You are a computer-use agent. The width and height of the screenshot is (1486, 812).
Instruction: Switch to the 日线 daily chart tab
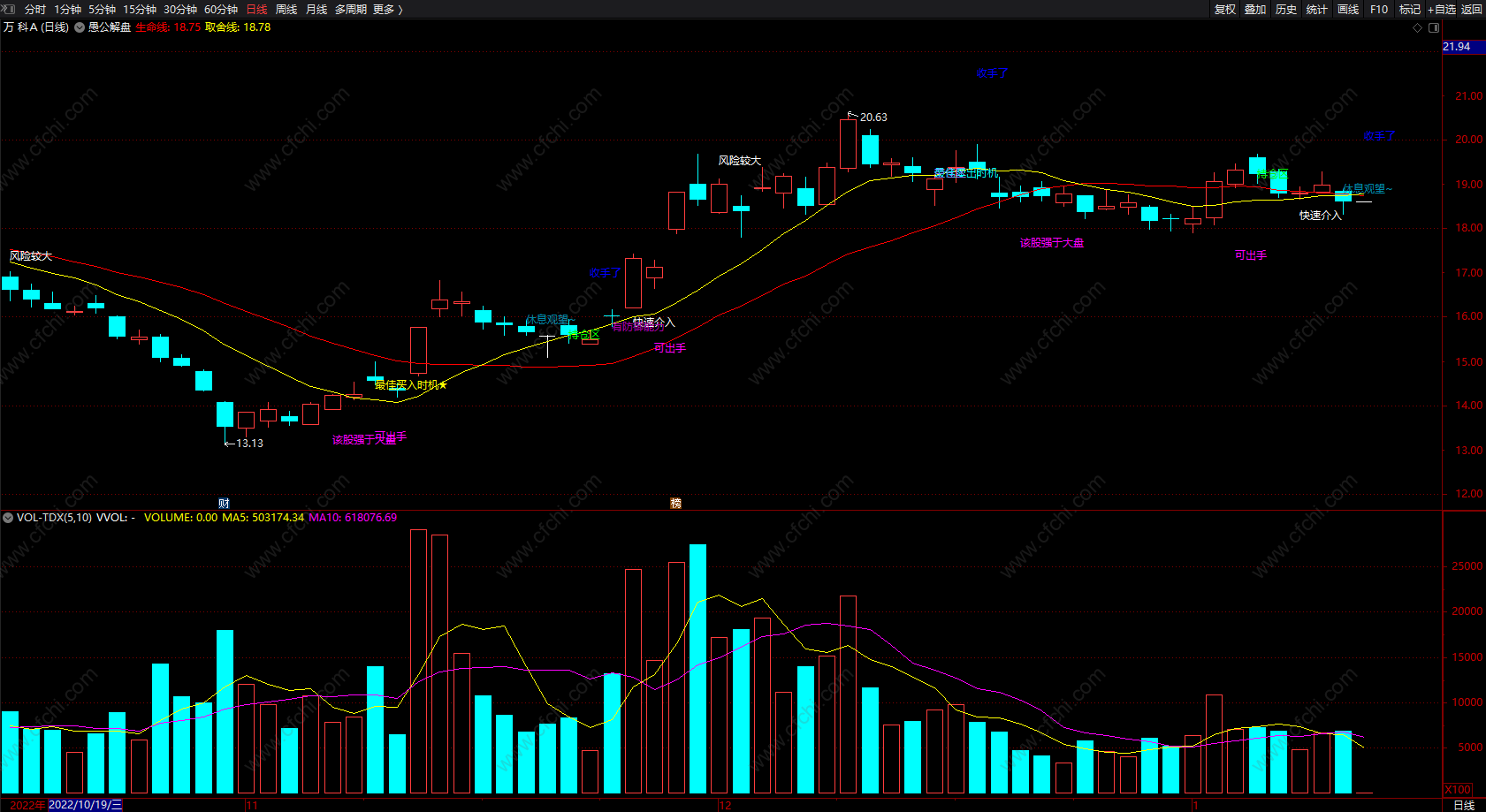click(256, 9)
